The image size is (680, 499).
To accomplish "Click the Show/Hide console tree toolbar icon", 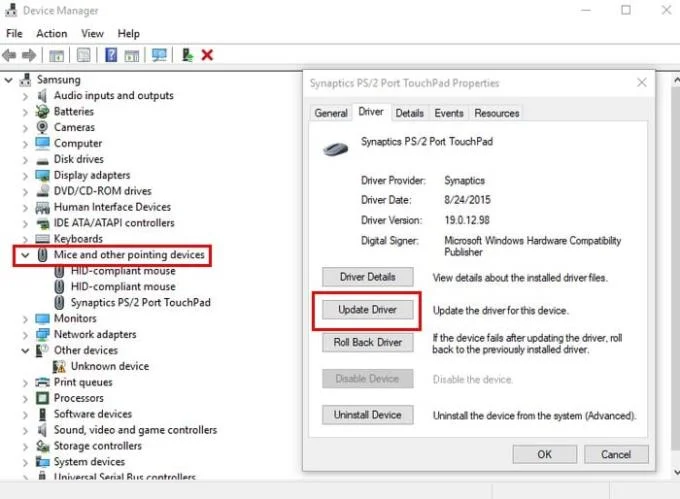I will [56, 55].
